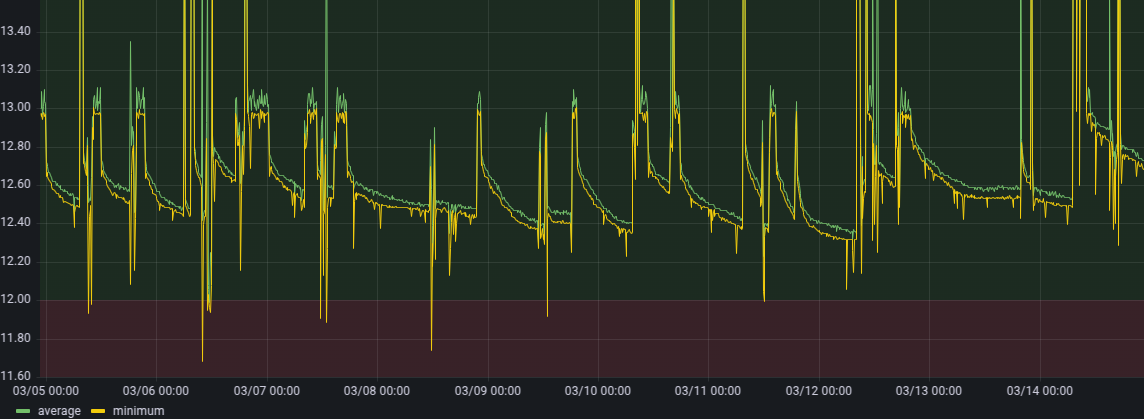The width and height of the screenshot is (1144, 419).
Task: Click the 03/08 00:00 time axis label
Action: pos(376,390)
